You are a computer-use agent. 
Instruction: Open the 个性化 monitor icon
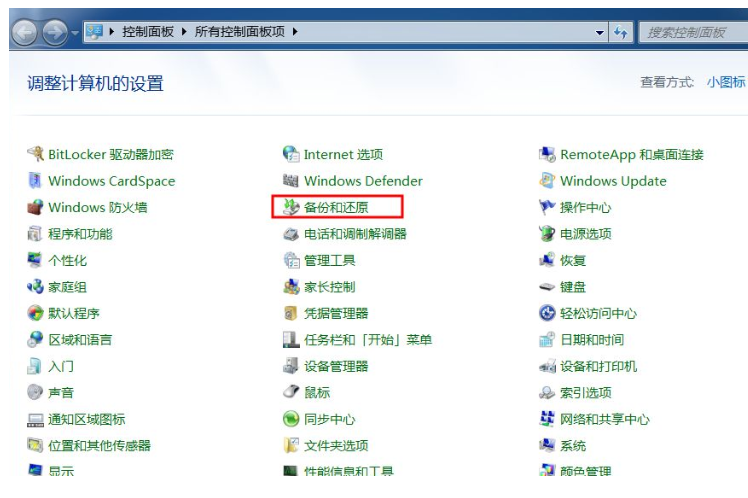click(35, 260)
